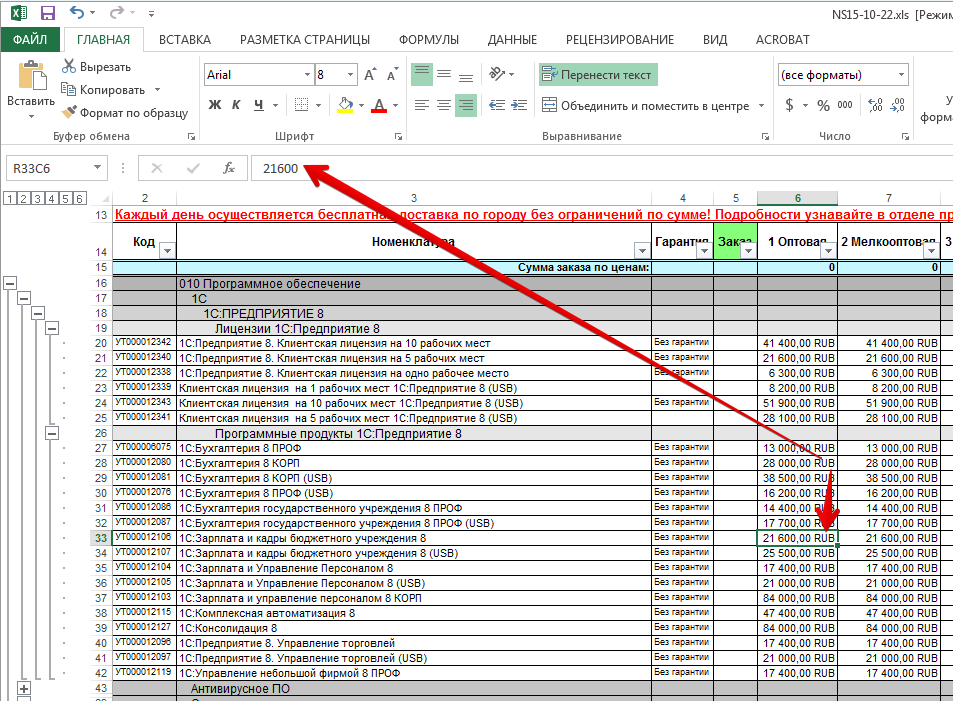This screenshot has height=701, width=953.
Task: Open the font size 8 dropdown
Action: coord(351,75)
